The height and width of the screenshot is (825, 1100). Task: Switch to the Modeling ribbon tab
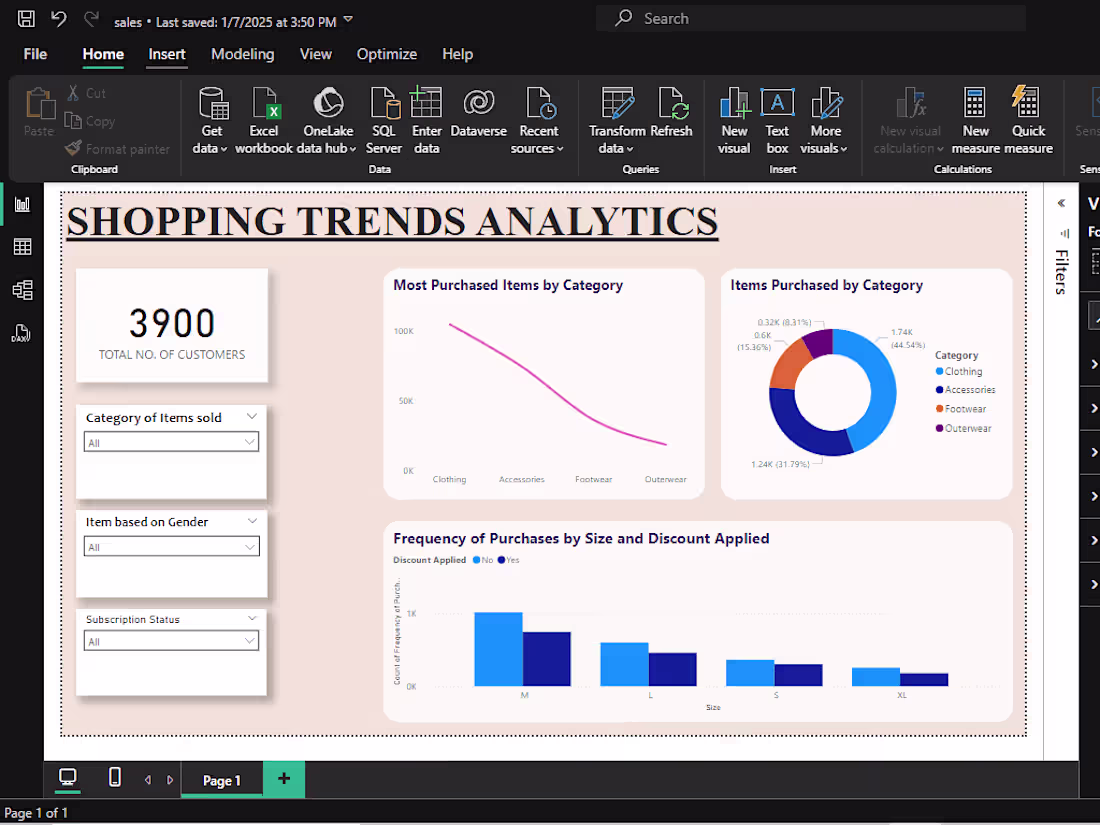pyautogui.click(x=243, y=54)
